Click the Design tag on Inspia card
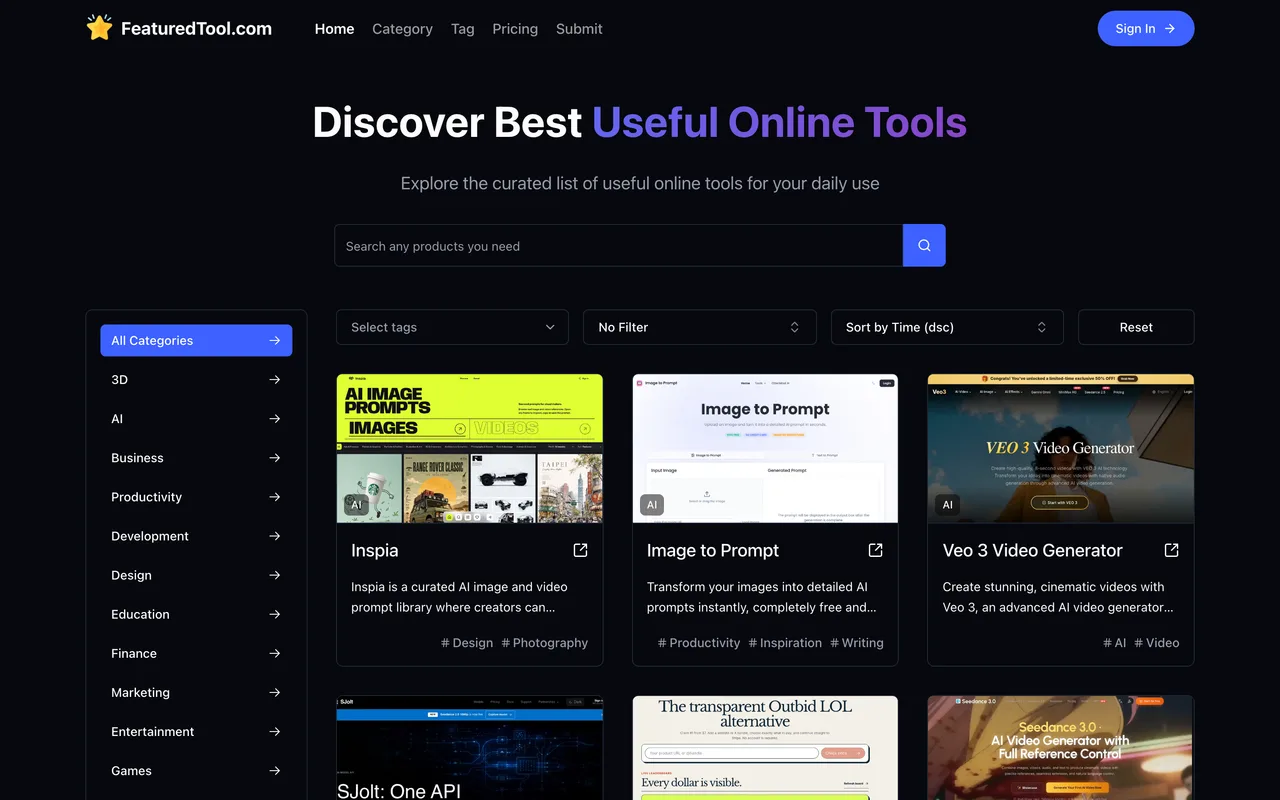This screenshot has width=1280, height=800. point(467,643)
